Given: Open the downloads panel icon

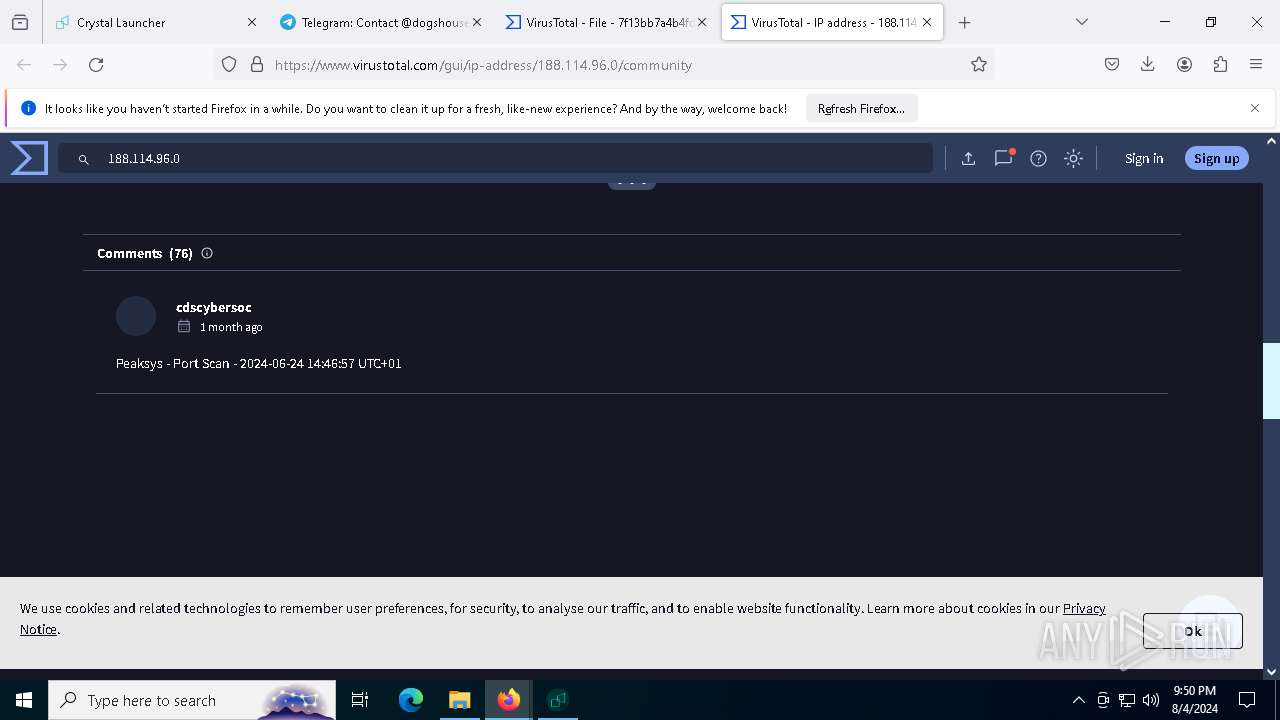Looking at the screenshot, I should click(1148, 64).
